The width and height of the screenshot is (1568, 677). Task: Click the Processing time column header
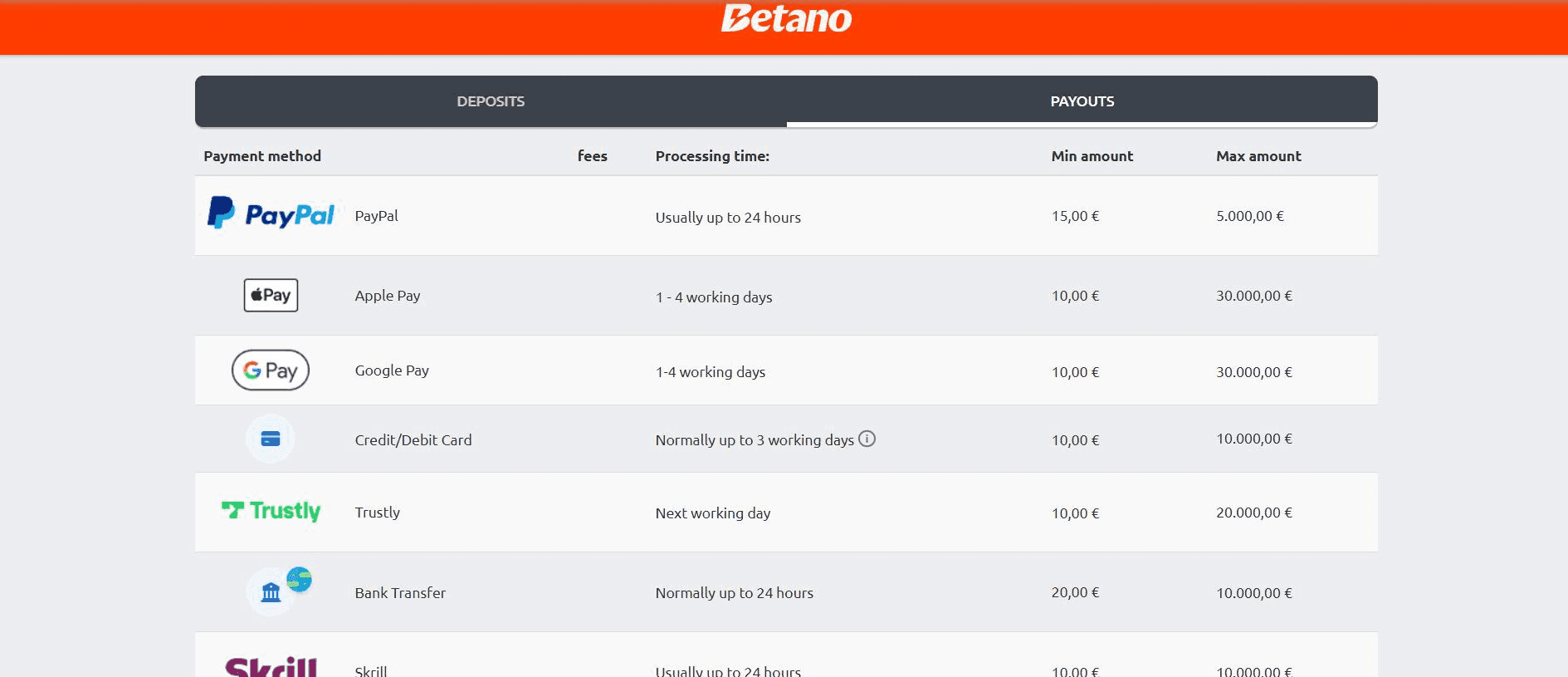[x=711, y=156]
